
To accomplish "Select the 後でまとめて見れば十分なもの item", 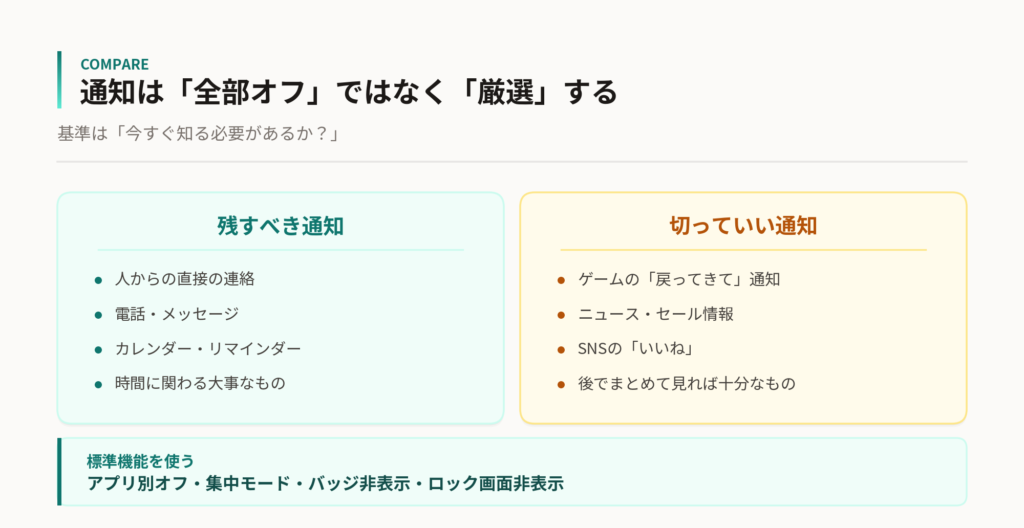I will [x=687, y=383].
